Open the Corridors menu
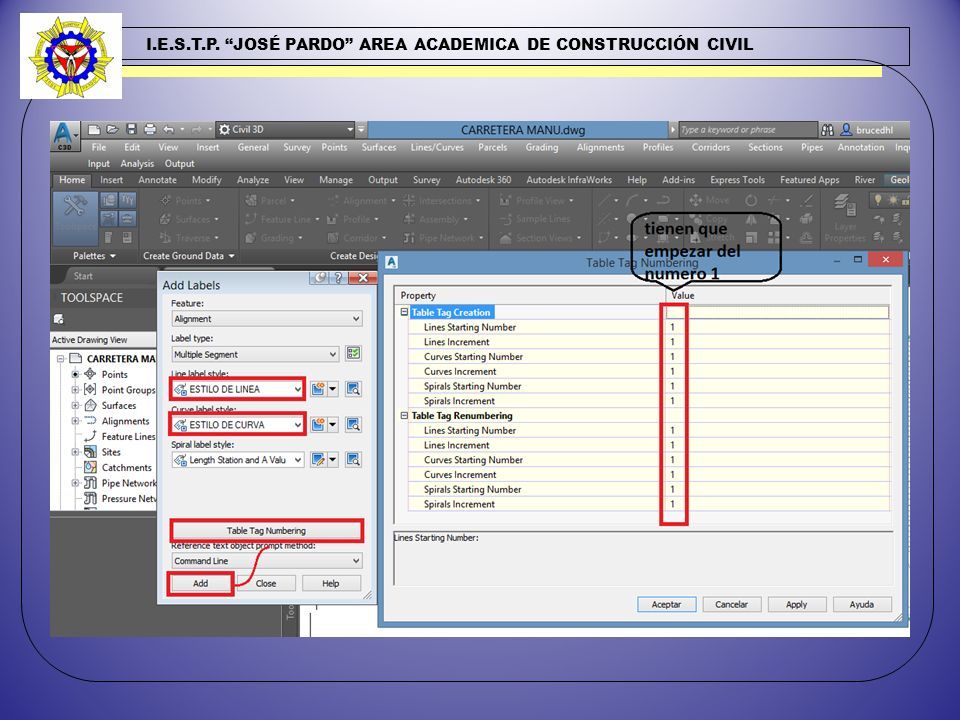960x720 pixels. point(710,148)
